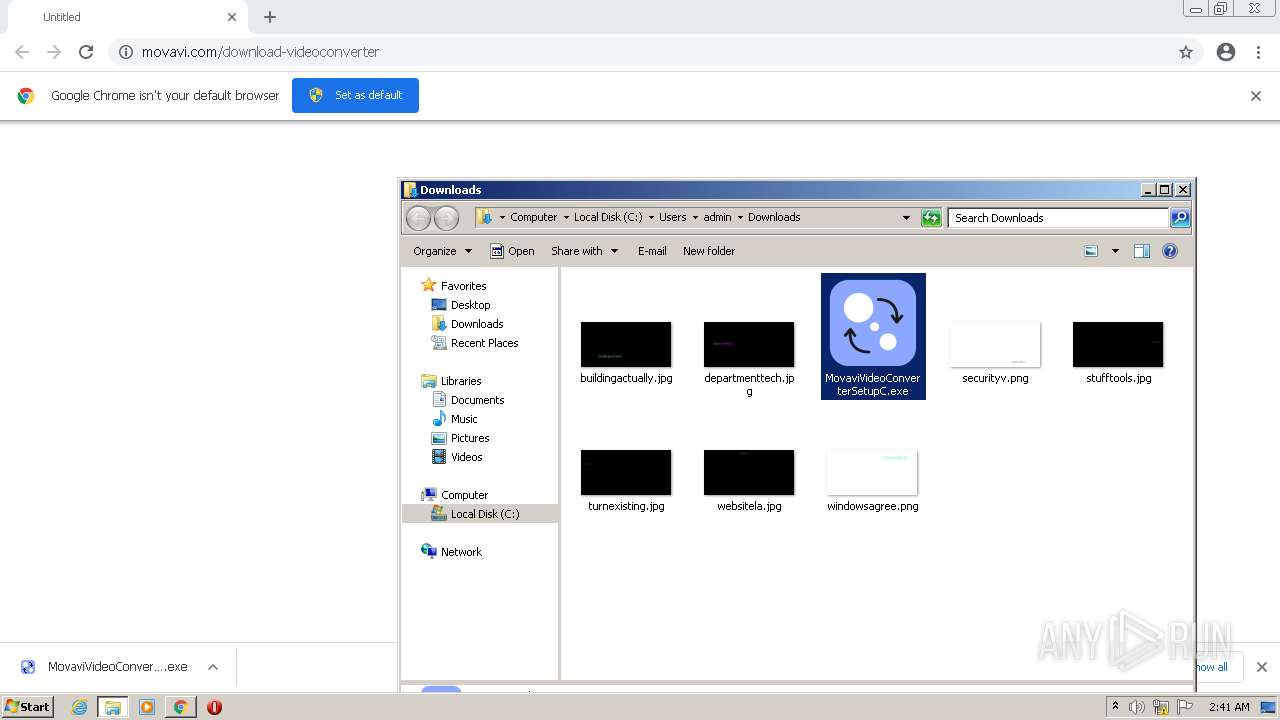Set Chrome as default browser
The height and width of the screenshot is (720, 1280).
[355, 95]
